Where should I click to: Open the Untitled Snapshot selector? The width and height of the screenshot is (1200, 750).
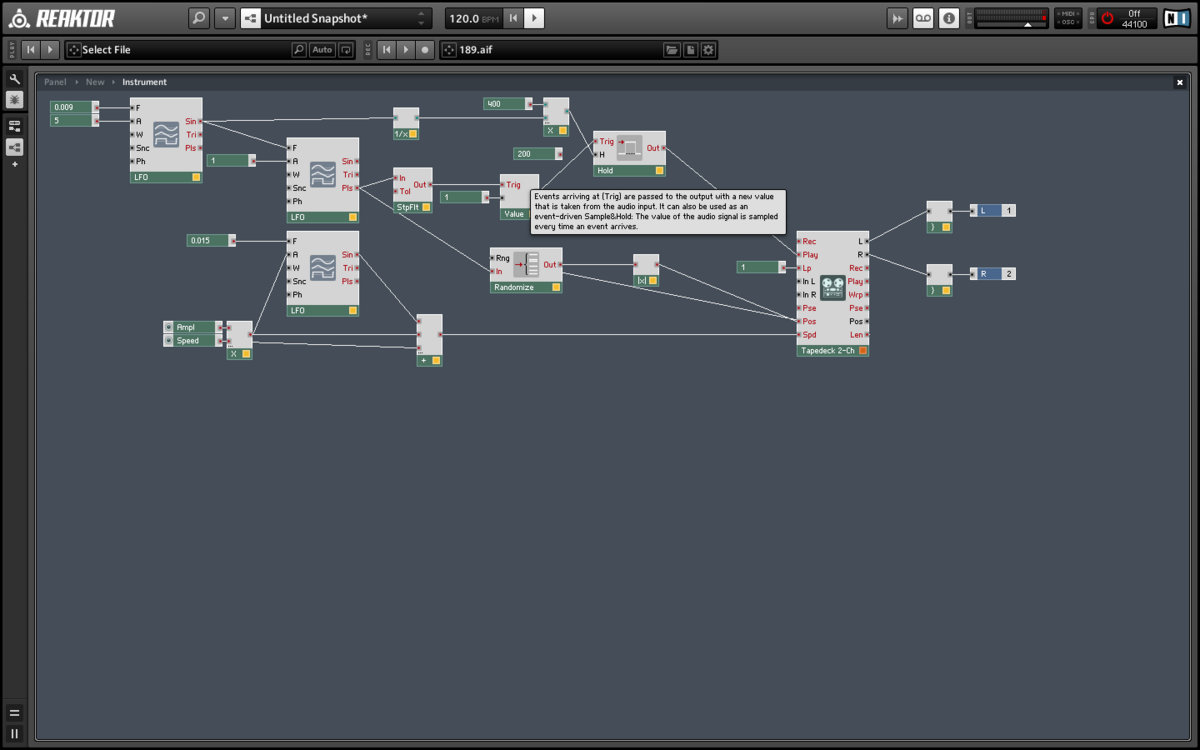point(335,18)
